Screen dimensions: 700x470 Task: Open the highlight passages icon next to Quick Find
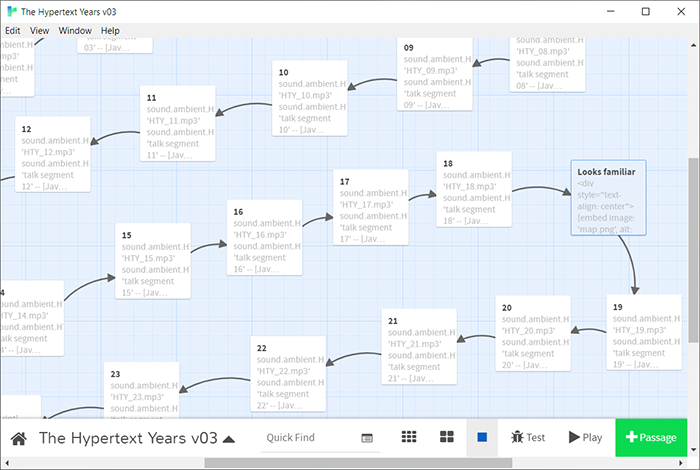click(x=367, y=438)
